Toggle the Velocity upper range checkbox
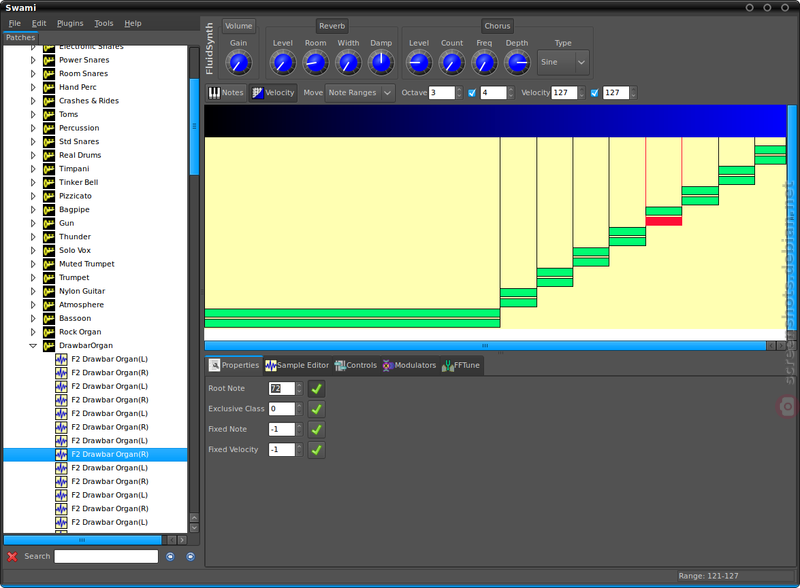The width and height of the screenshot is (800, 588). click(x=594, y=93)
